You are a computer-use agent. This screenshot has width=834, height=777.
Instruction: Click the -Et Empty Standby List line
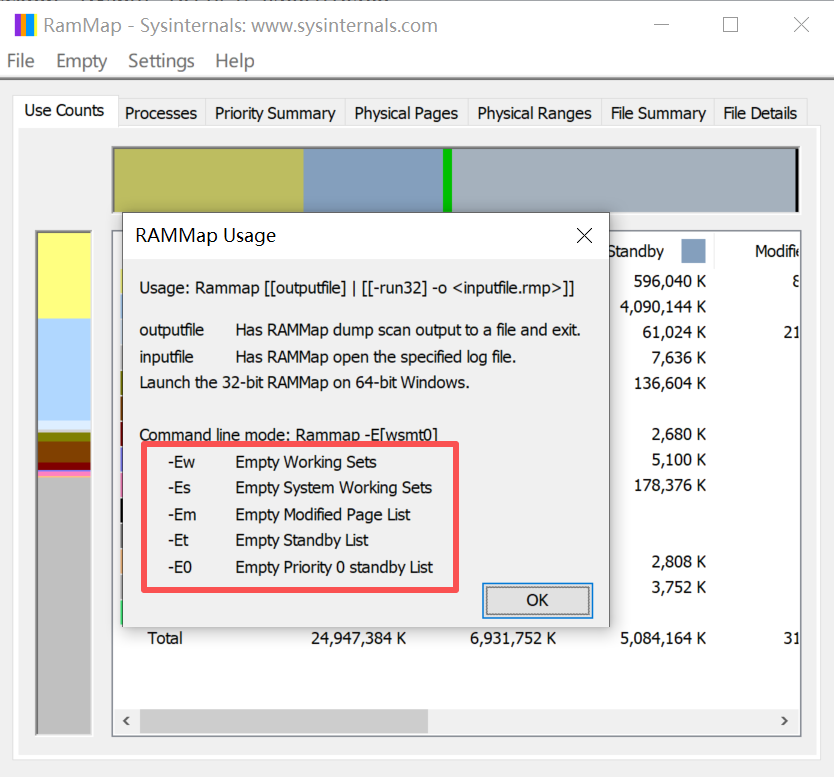coord(268,540)
